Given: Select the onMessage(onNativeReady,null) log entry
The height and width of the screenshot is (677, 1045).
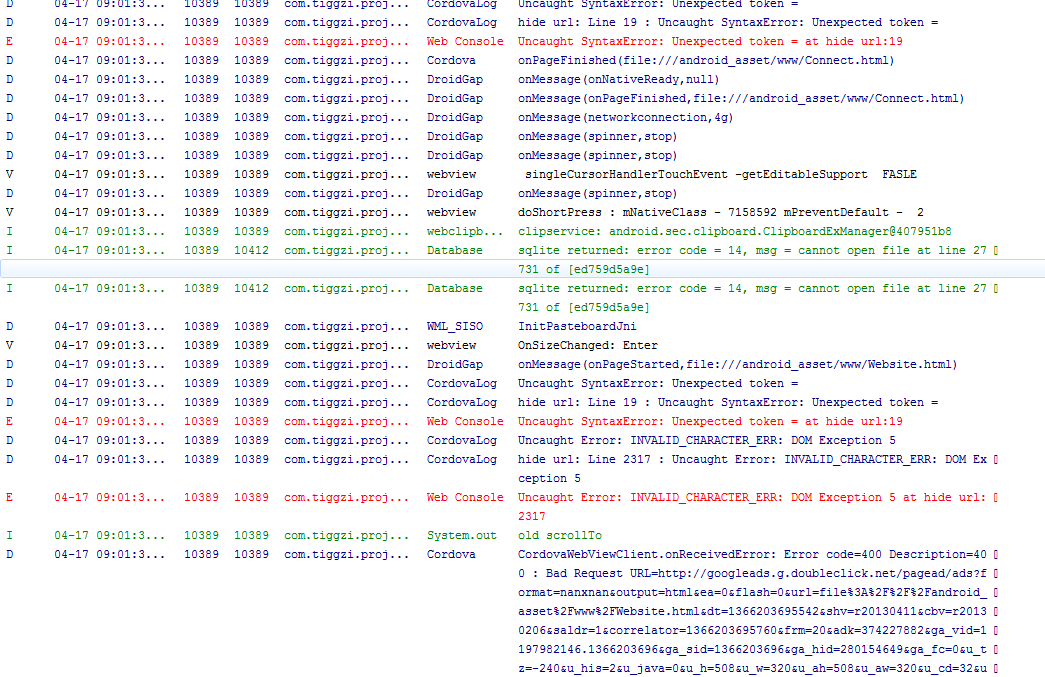Looking at the screenshot, I should [618, 80].
